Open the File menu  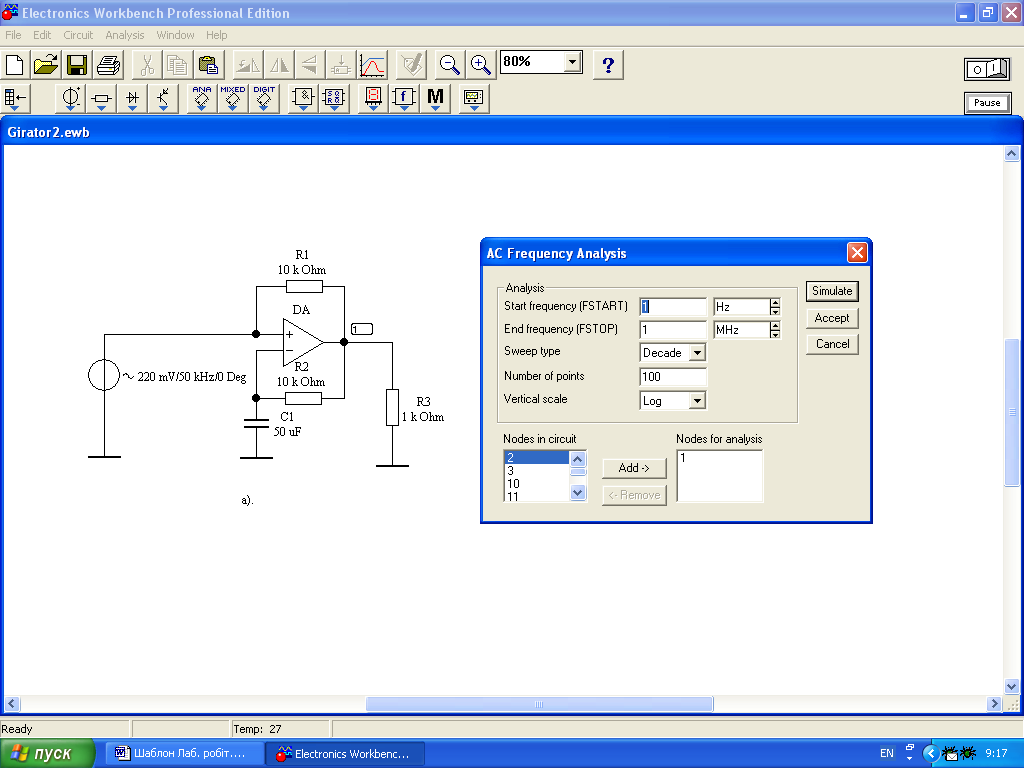coord(13,35)
